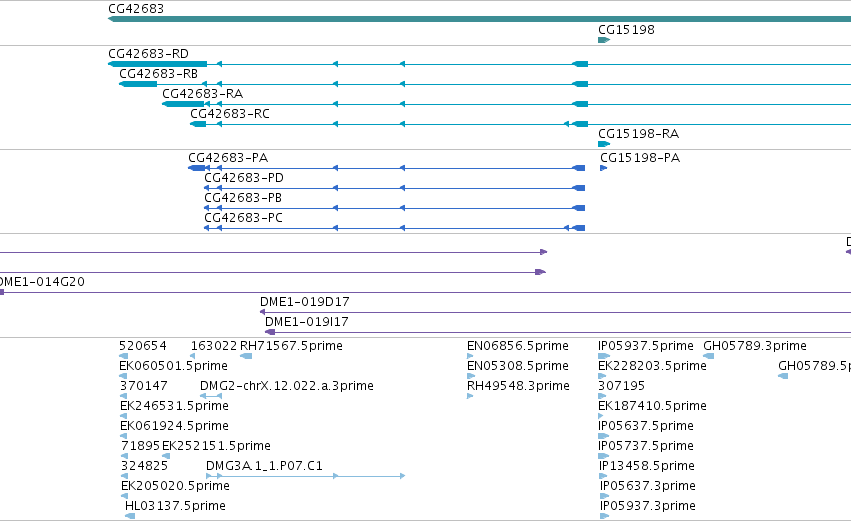The image size is (851, 521).
Task: Select EST EK060501.5prime
Action: (x=173, y=366)
